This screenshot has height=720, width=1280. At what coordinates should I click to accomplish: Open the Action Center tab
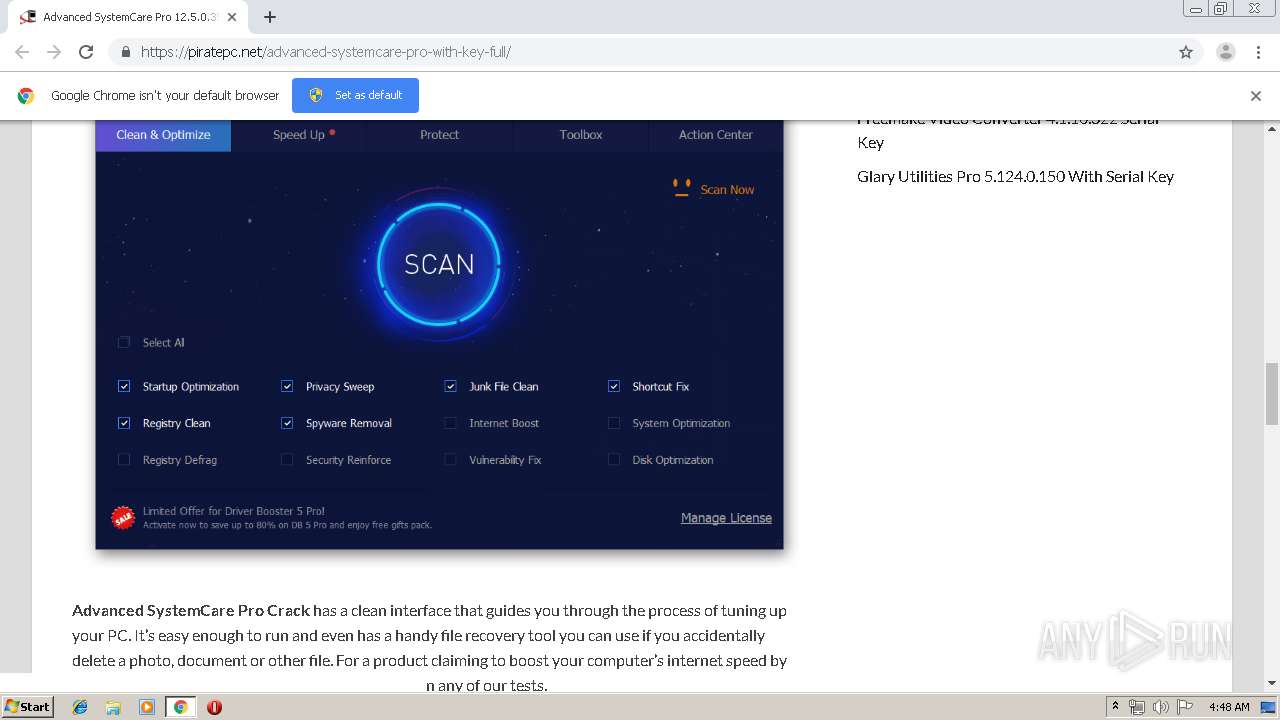click(x=716, y=135)
